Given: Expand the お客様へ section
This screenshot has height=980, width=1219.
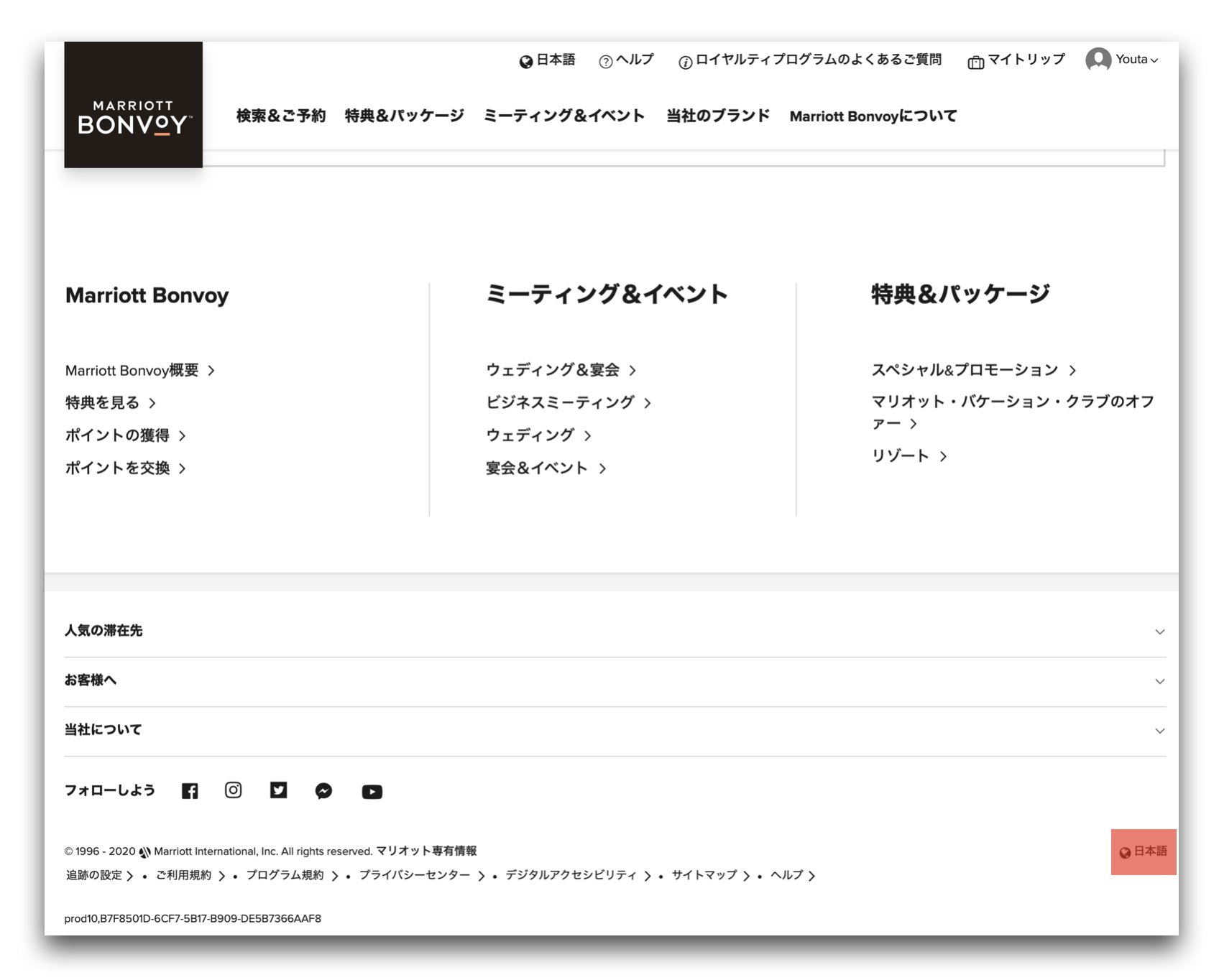Looking at the screenshot, I should click(615, 681).
